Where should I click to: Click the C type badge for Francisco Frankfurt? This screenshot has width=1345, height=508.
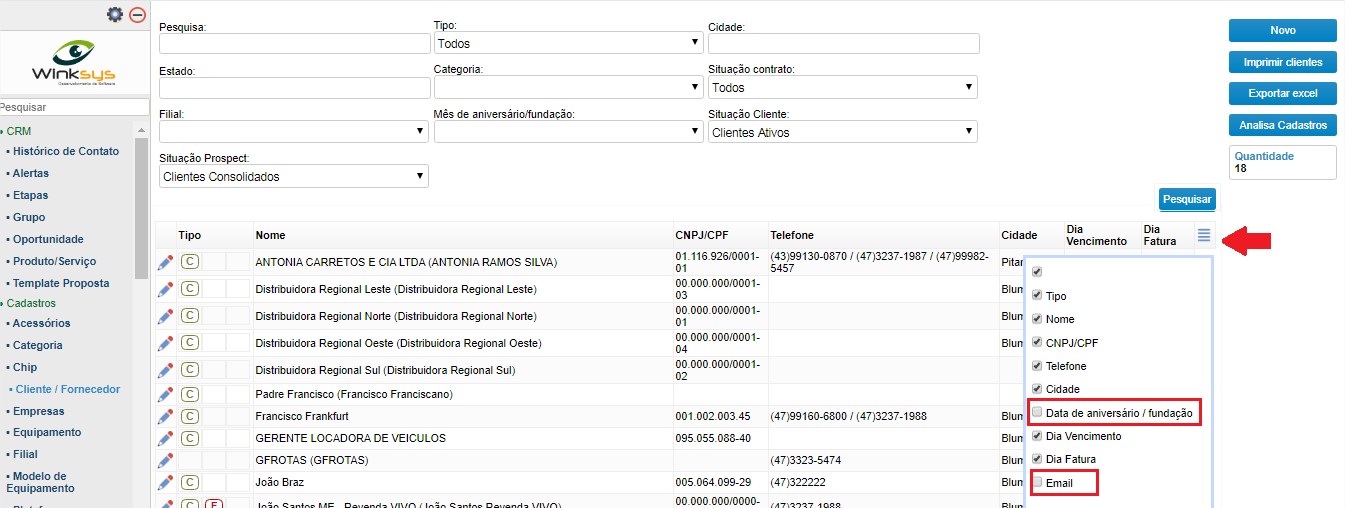coord(190,416)
